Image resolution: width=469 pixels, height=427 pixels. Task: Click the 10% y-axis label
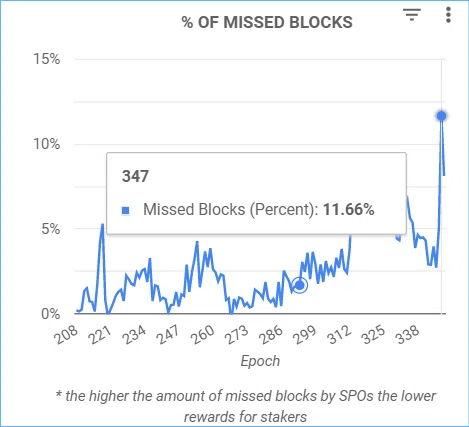(47, 144)
